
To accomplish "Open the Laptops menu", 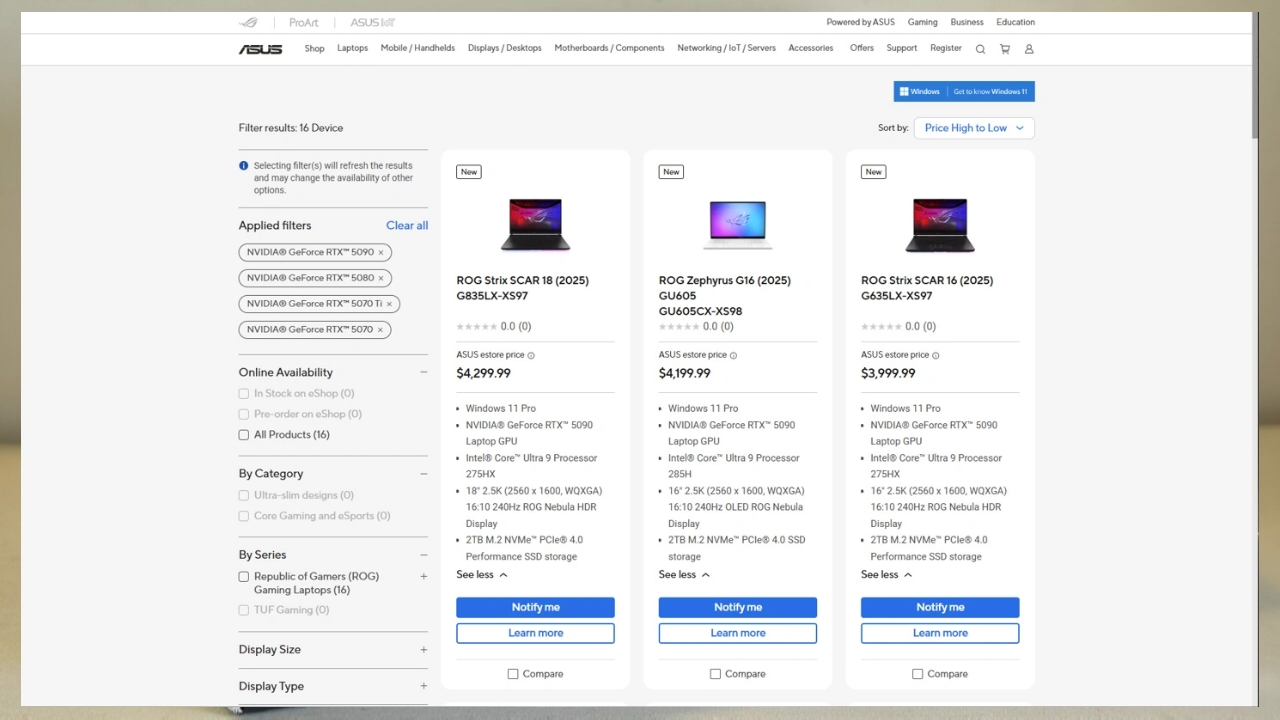I will pos(352,48).
